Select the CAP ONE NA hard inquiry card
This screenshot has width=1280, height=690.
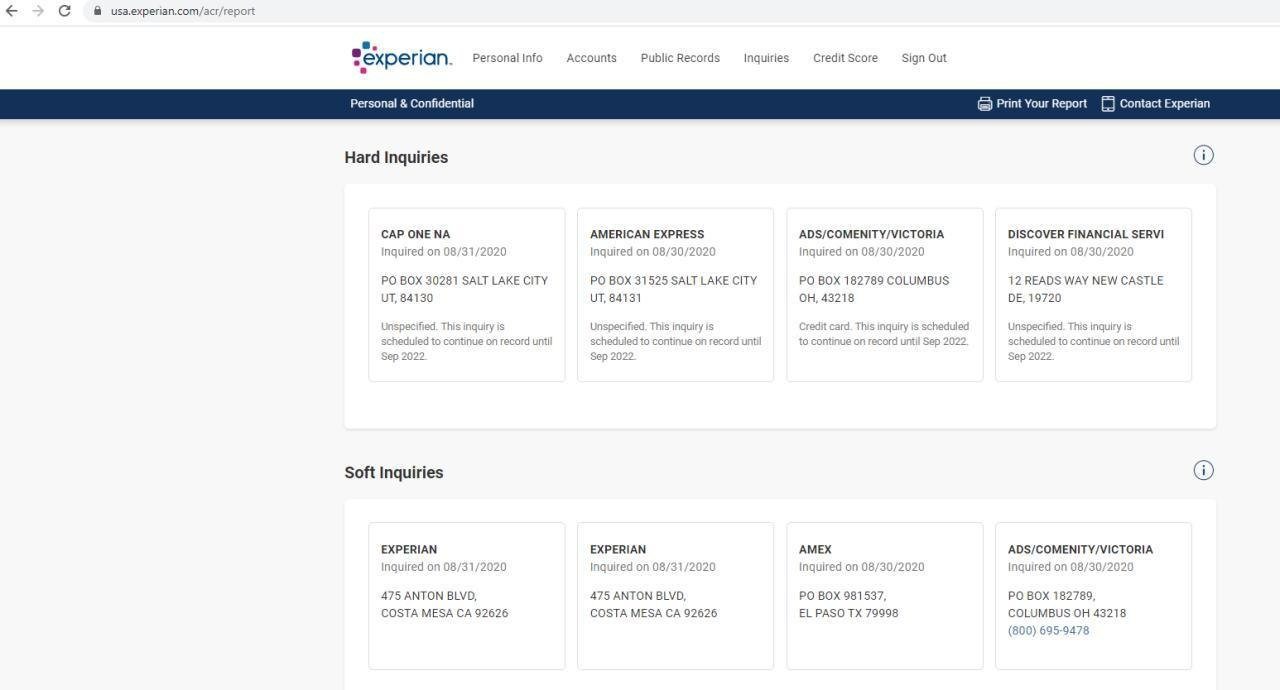(x=466, y=295)
